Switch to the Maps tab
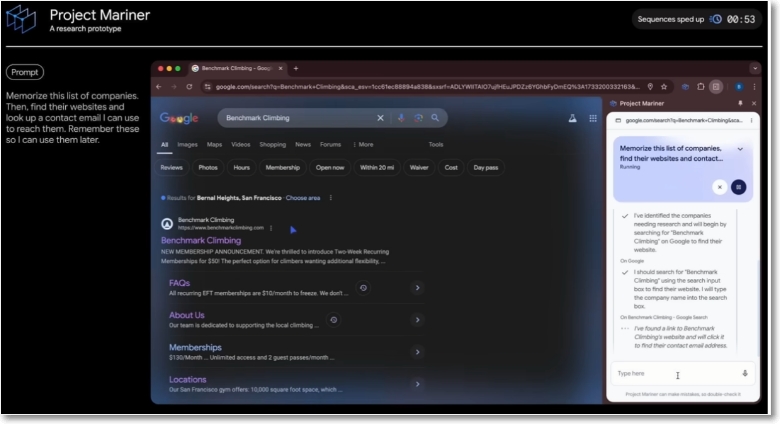780x424 pixels. pos(214,144)
